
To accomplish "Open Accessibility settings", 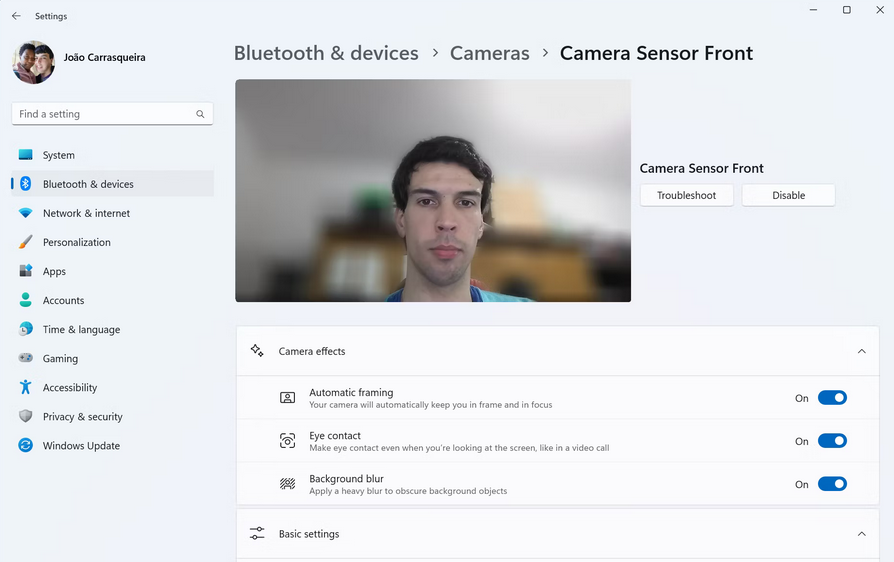I will pyautogui.click(x=112, y=387).
